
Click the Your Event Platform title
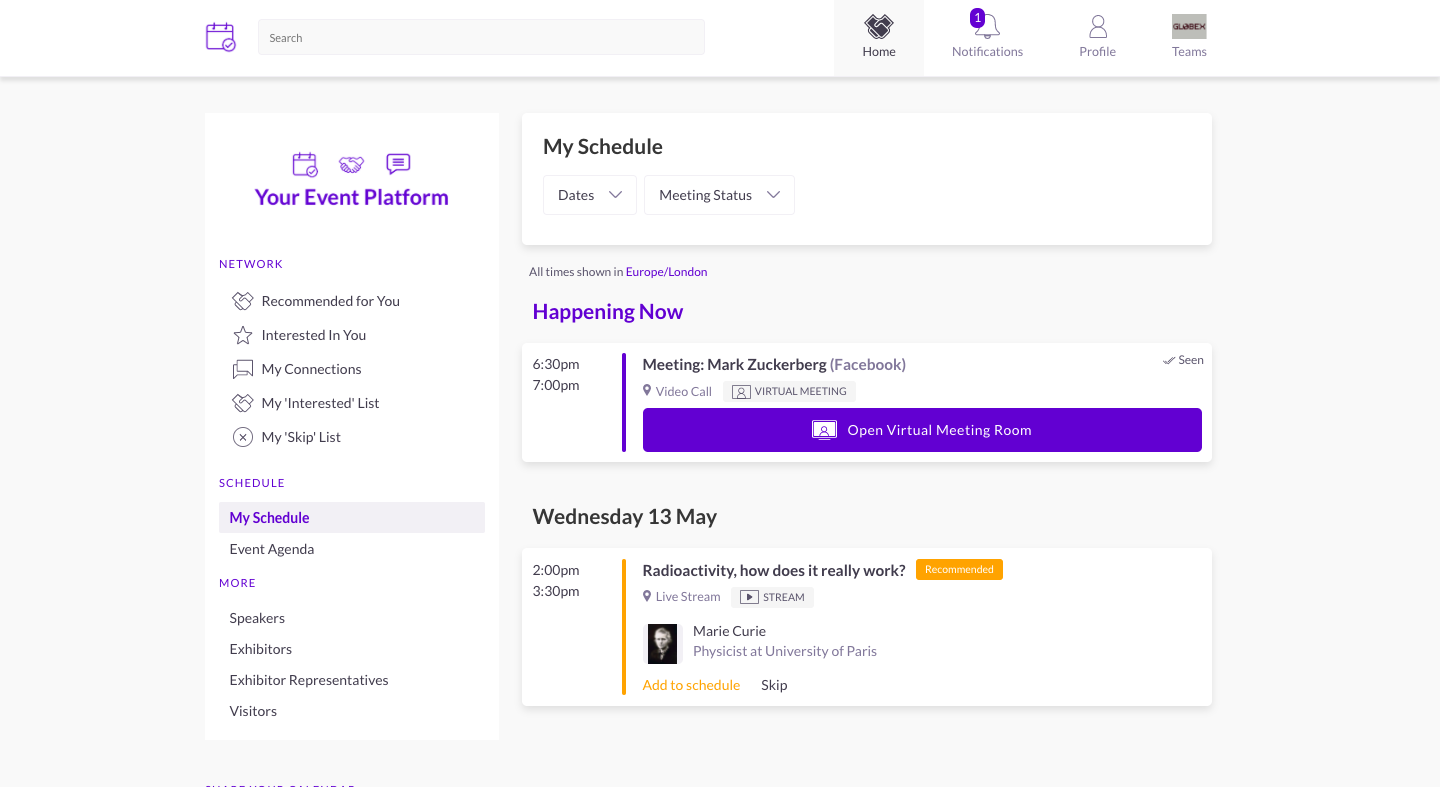352,197
